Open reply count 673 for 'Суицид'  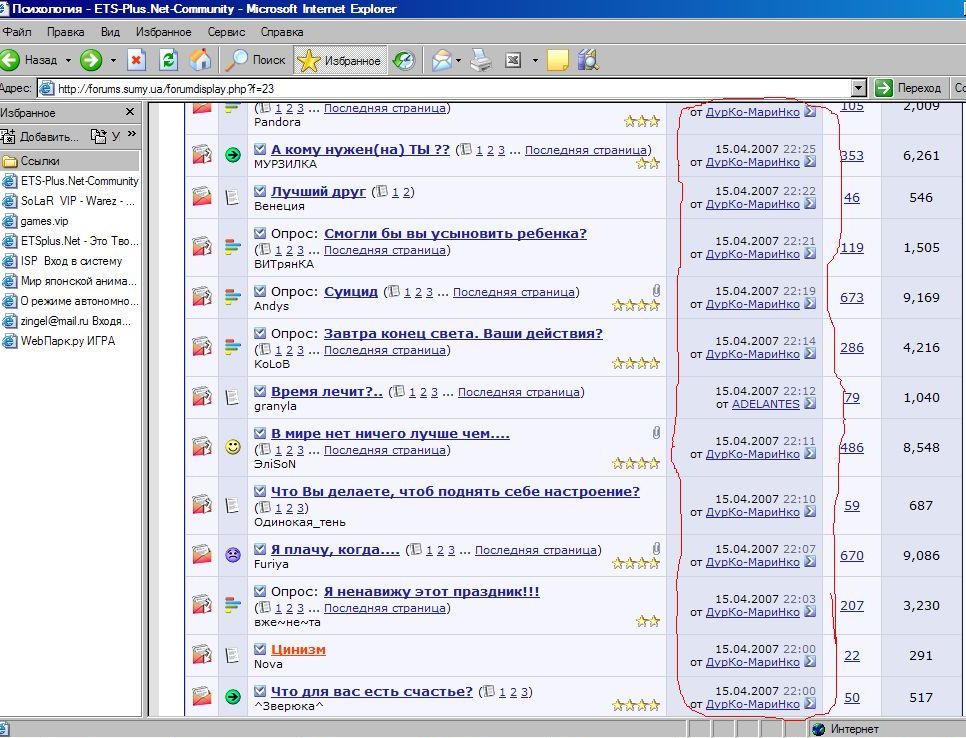click(852, 298)
